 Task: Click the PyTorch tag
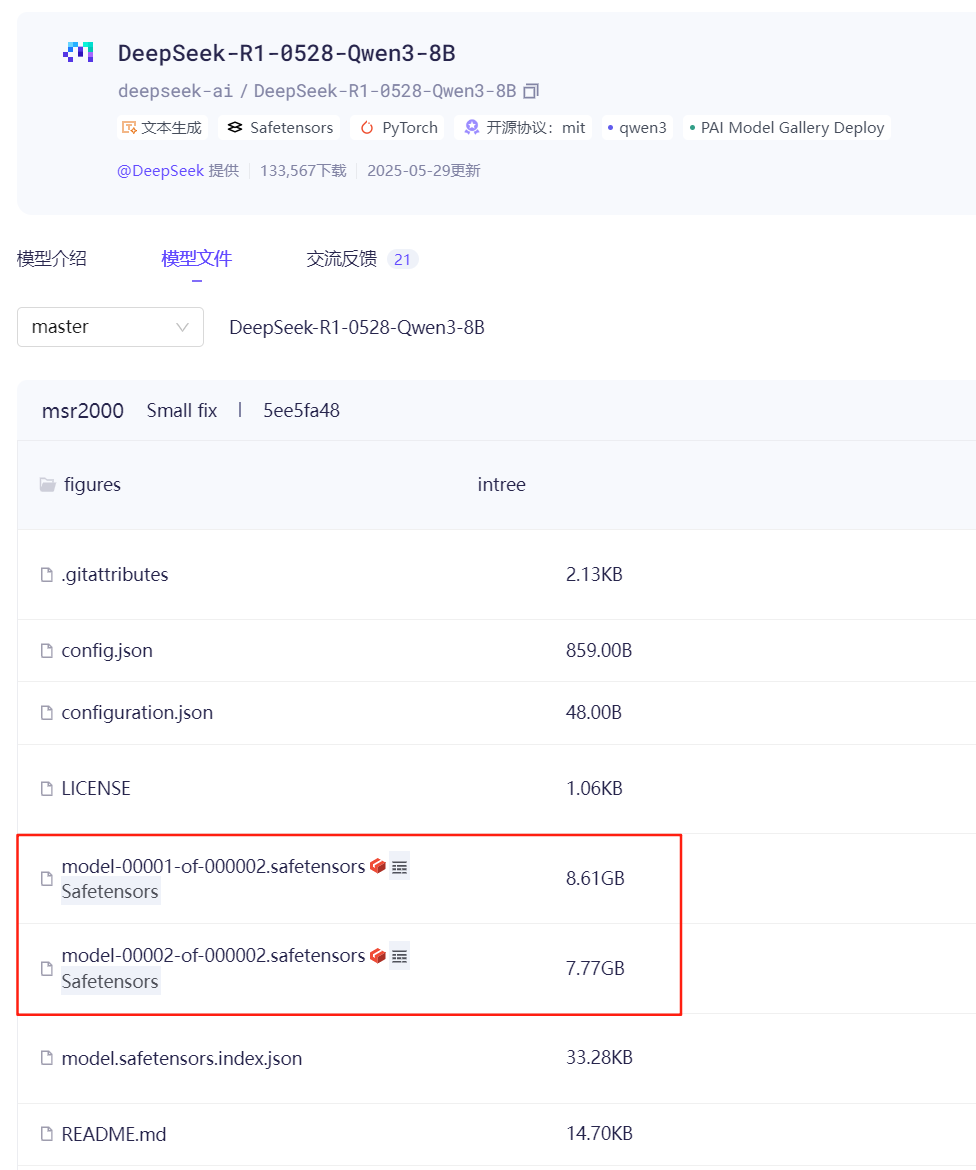coord(398,128)
